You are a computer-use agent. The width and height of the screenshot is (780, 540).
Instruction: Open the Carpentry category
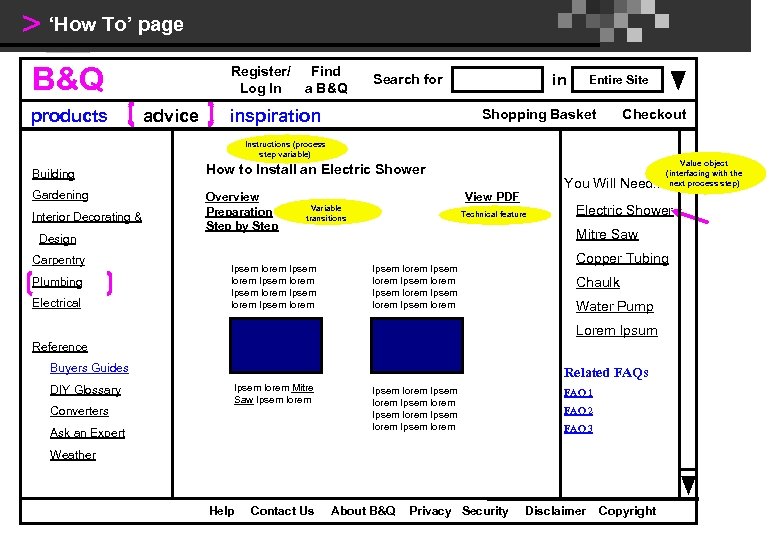[58, 260]
